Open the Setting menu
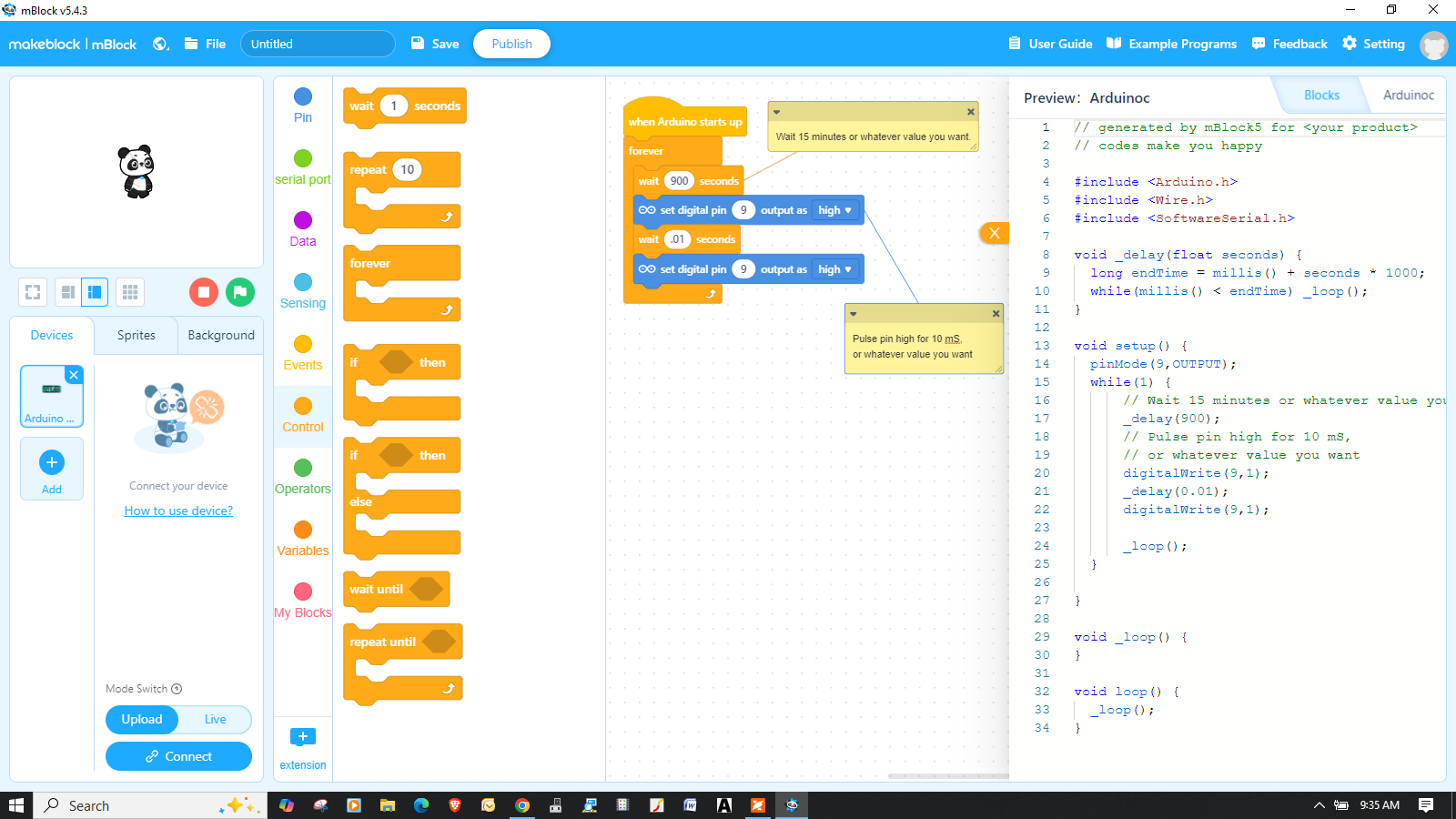 [1373, 44]
